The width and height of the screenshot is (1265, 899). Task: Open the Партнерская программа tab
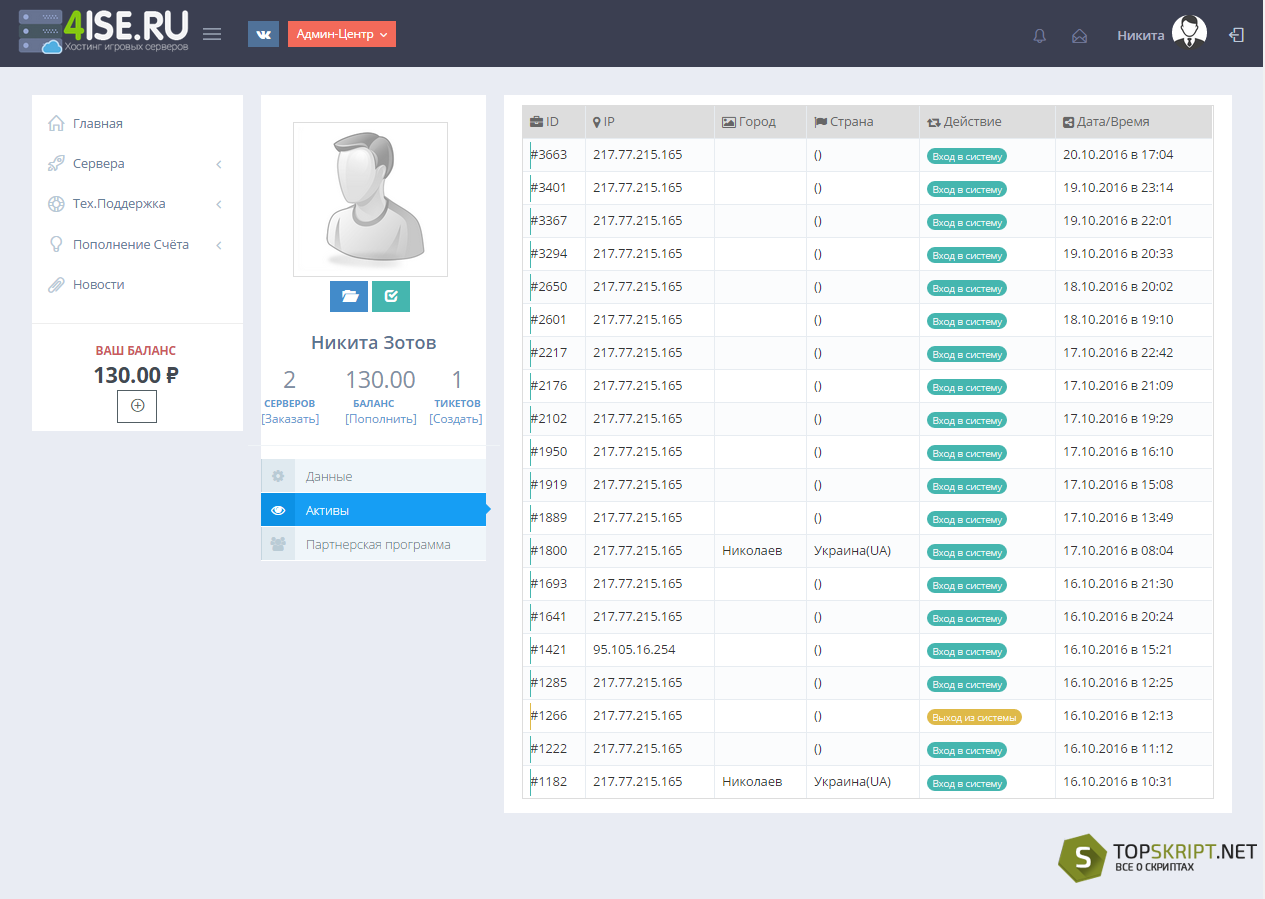(373, 544)
